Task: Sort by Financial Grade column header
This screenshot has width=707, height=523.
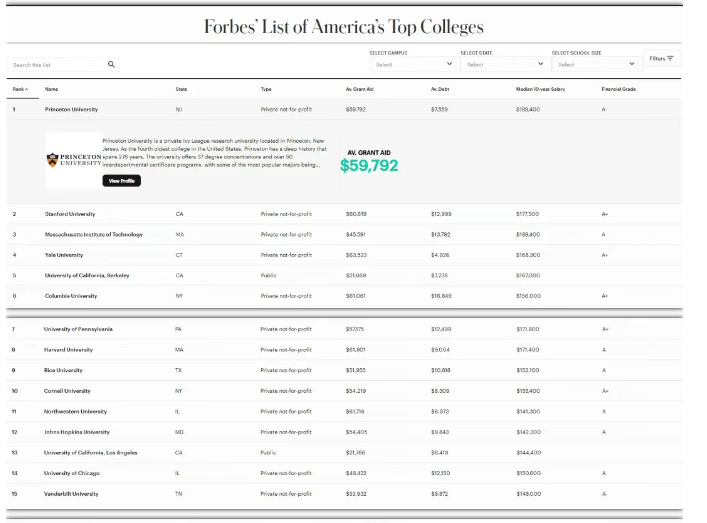Action: pyautogui.click(x=619, y=89)
